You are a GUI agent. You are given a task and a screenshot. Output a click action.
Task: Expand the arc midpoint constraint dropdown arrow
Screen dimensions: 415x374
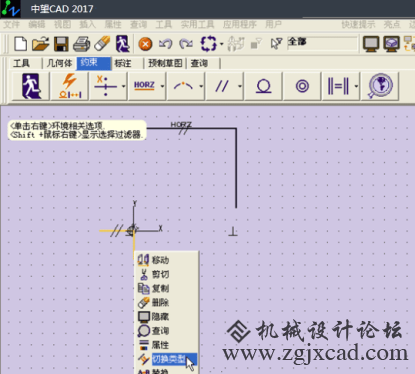click(201, 86)
